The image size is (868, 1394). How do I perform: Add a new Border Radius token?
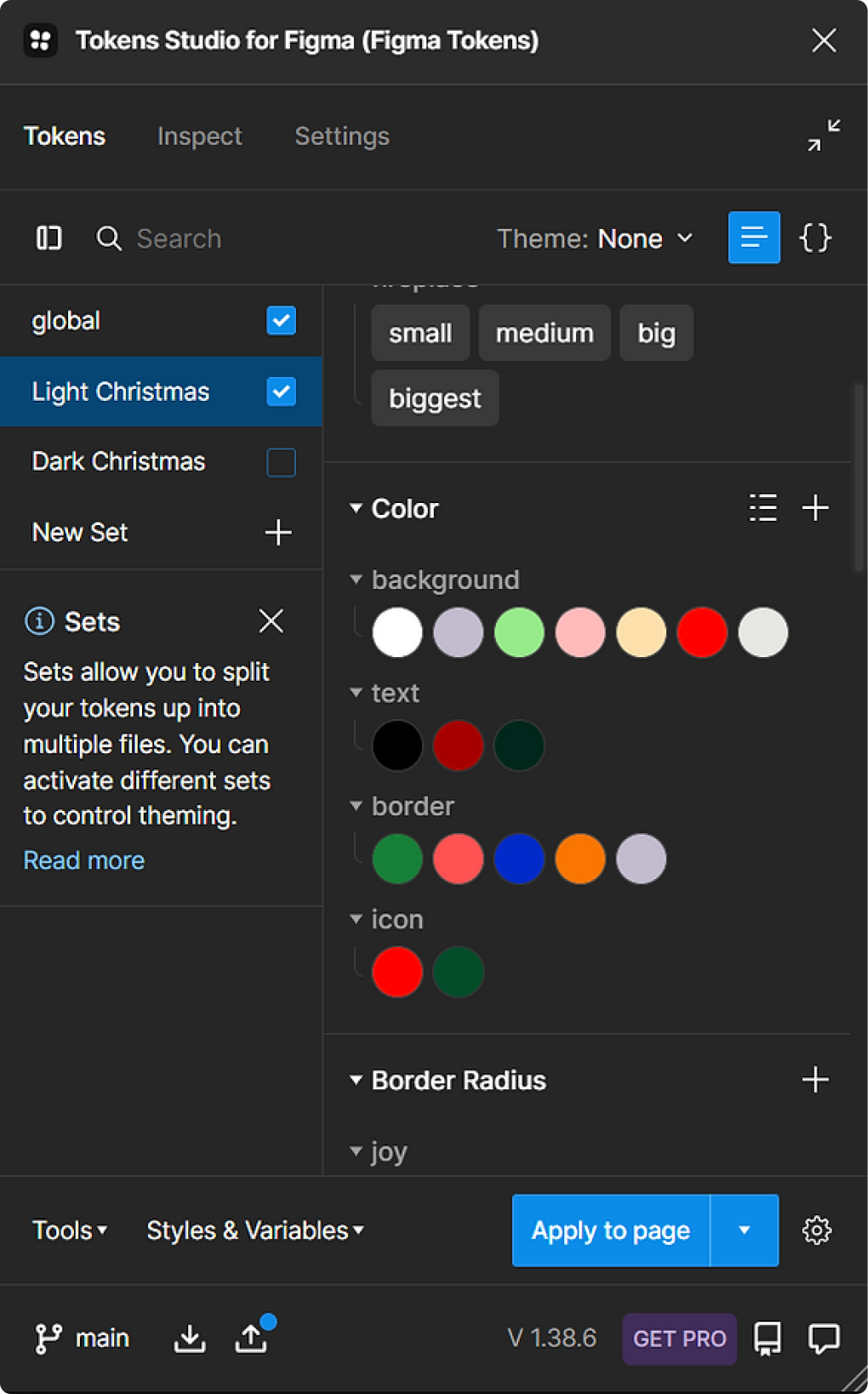[815, 1080]
